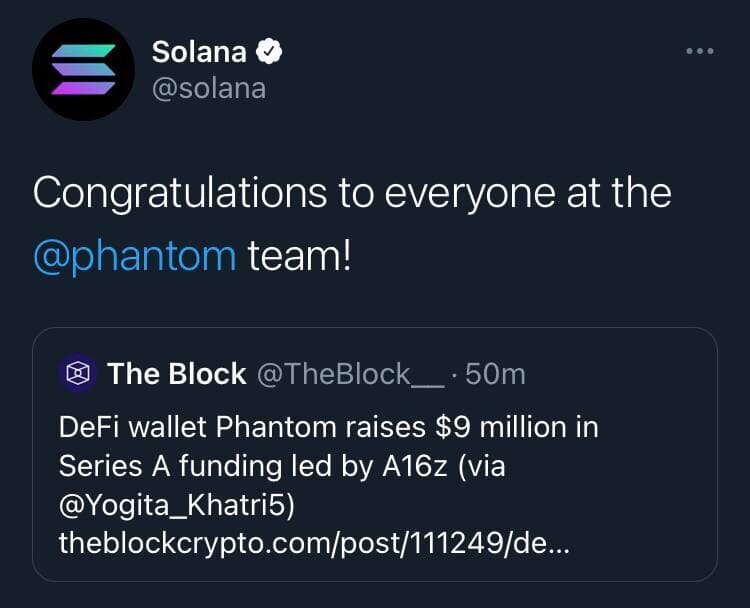Open the @phantom mention link
Viewport: 750px width, 608px height.
pyautogui.click(x=134, y=255)
